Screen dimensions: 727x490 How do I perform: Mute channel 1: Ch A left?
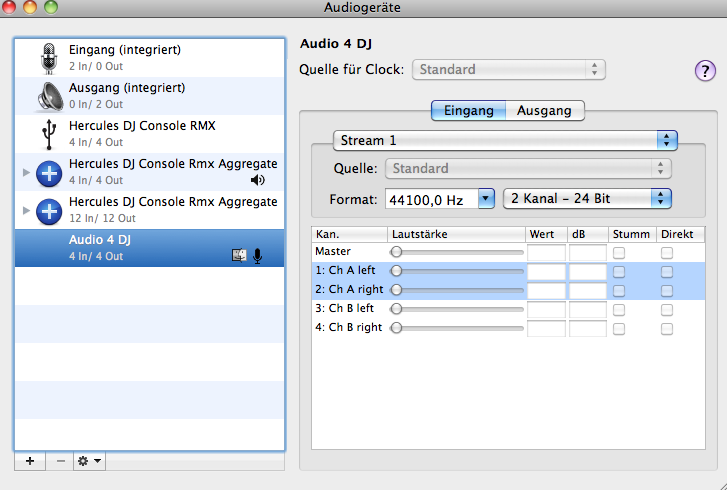pyautogui.click(x=619, y=272)
